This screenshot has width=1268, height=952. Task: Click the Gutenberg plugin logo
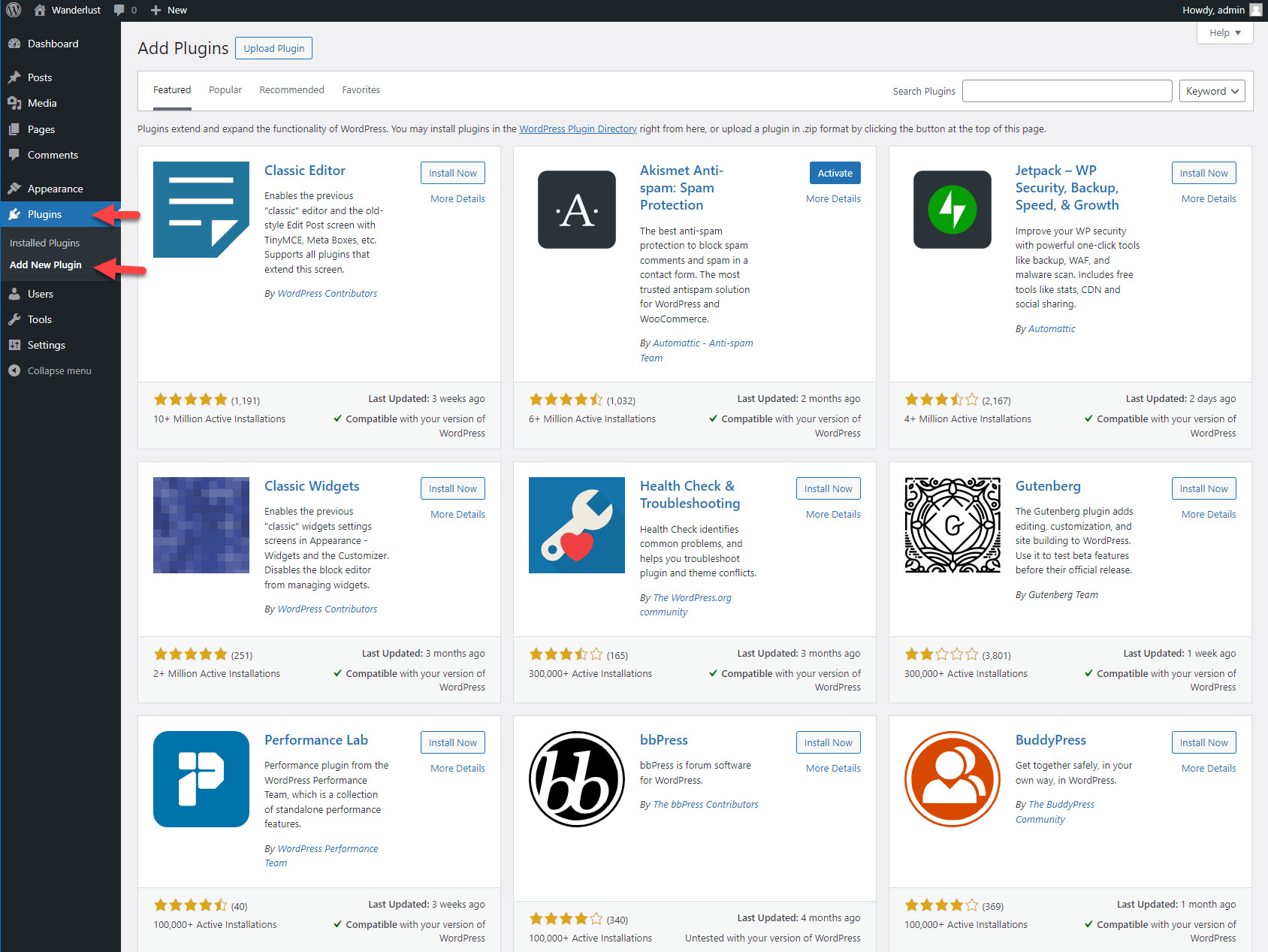[952, 525]
